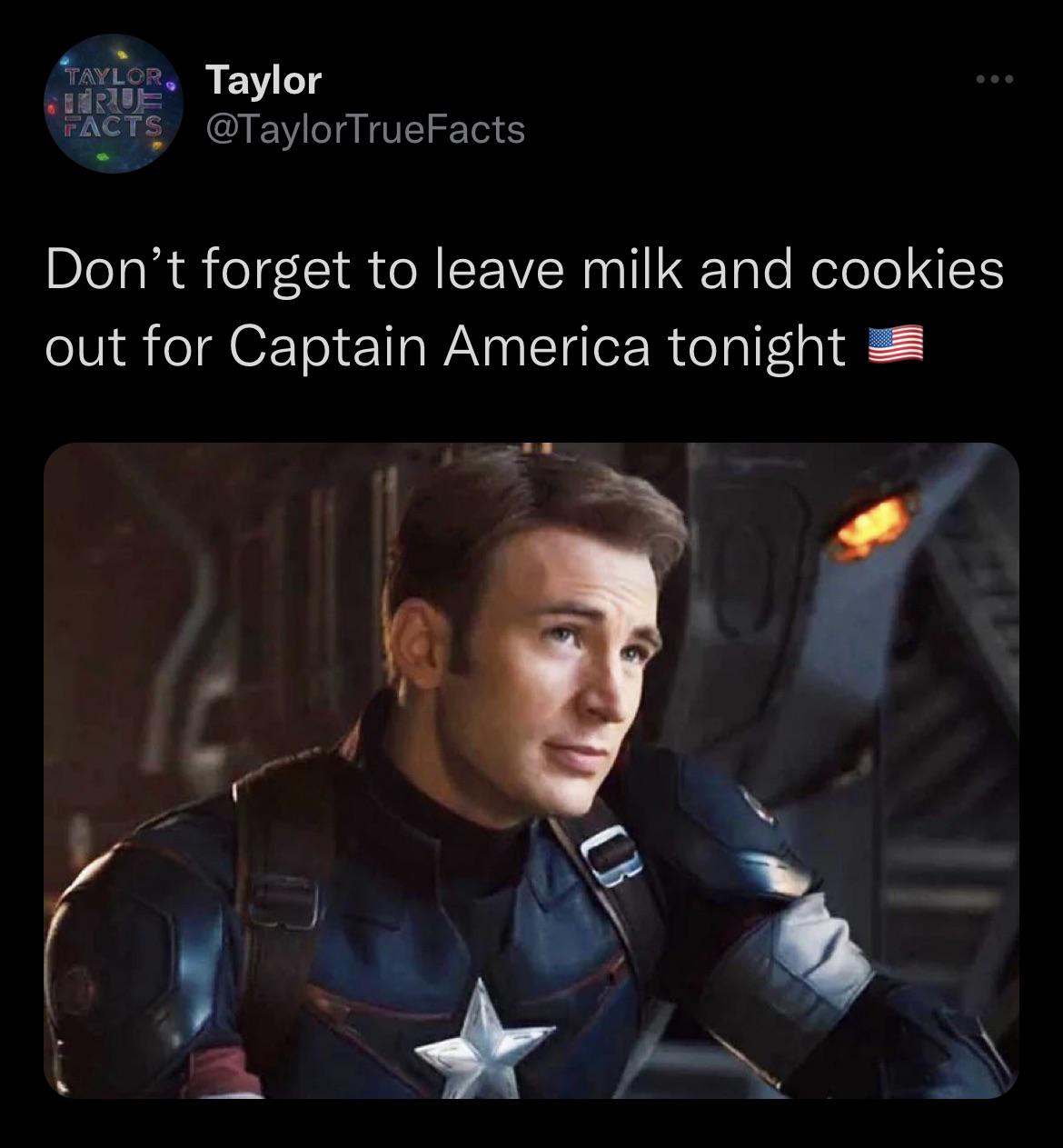Click the Taylor True Facts profile avatar
The image size is (1063, 1148).
(x=105, y=103)
